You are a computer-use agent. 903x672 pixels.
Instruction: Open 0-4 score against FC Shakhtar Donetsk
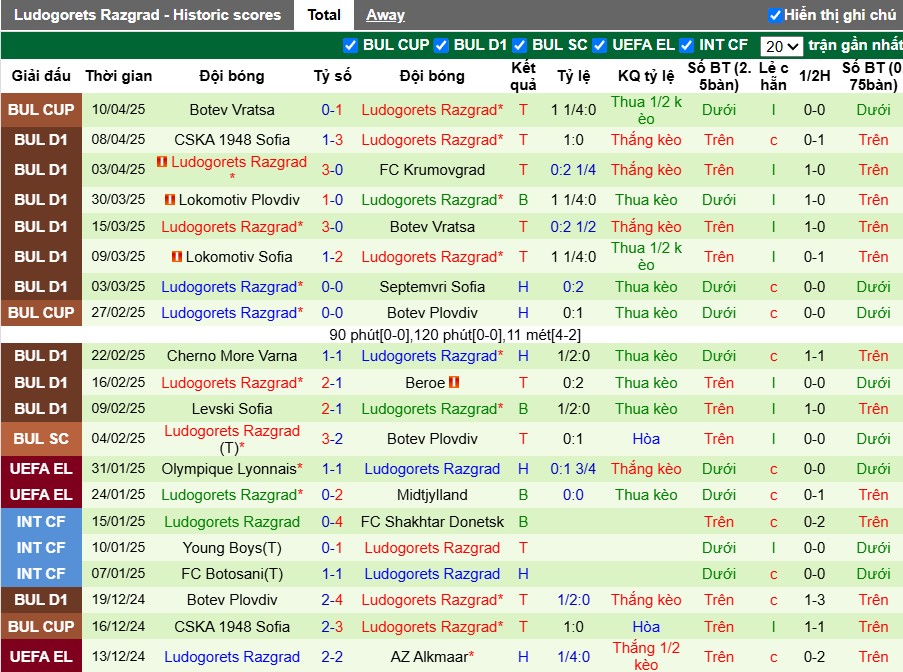(x=332, y=522)
